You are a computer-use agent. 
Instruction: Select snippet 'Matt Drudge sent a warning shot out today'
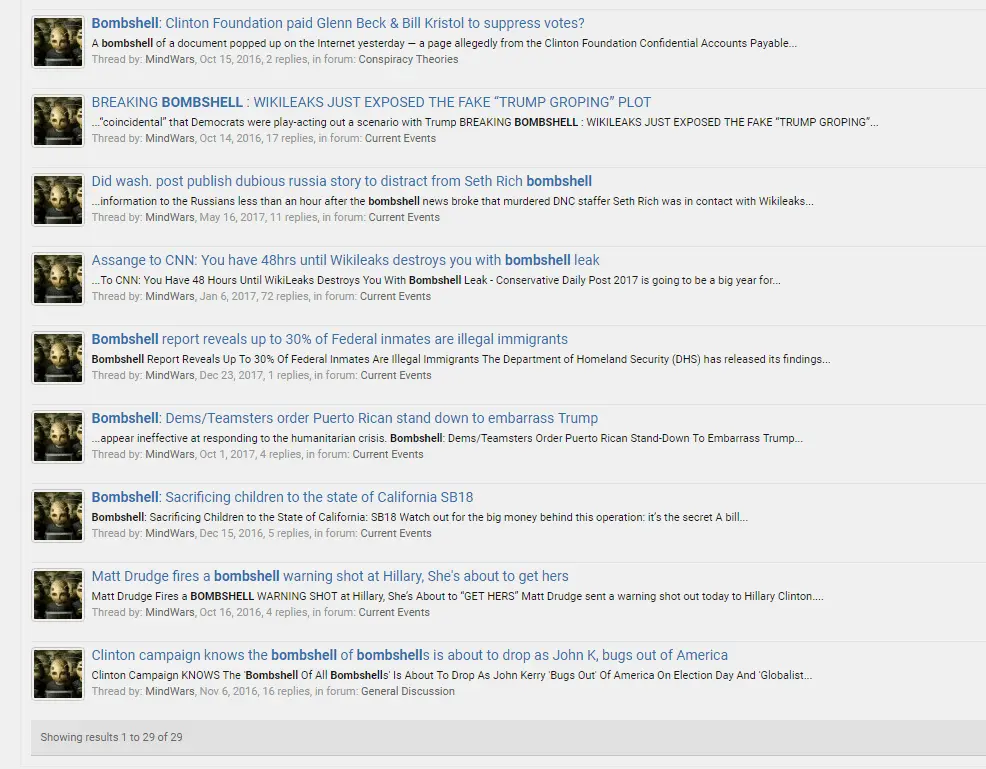[457, 596]
